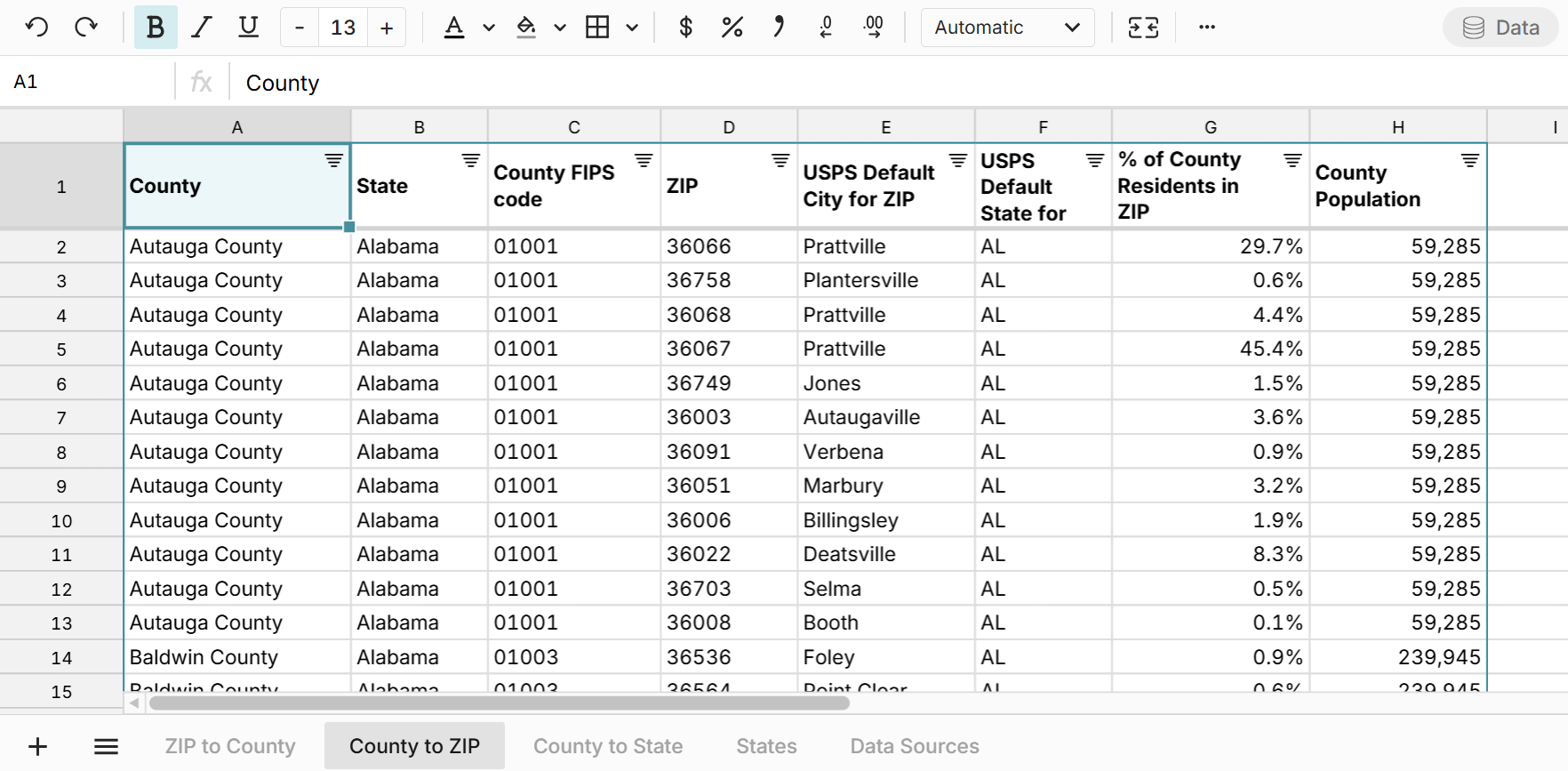This screenshot has width=1568, height=771.
Task: Click the increase decimal places icon
Action: 873,28
